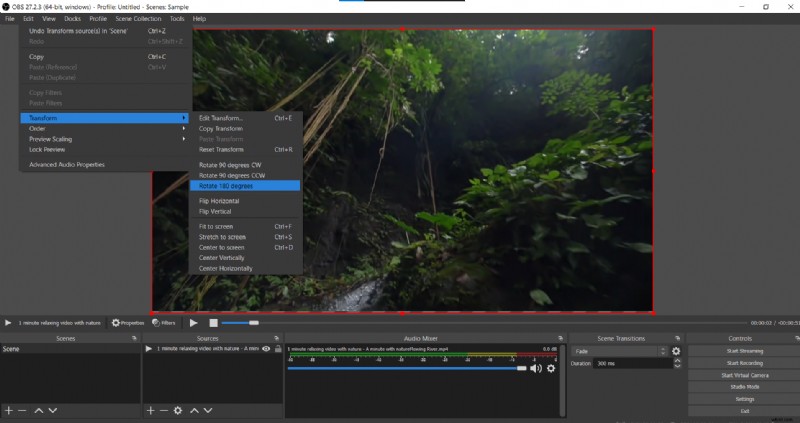
Task: Open the Filters for the selected source
Action: pos(165,323)
